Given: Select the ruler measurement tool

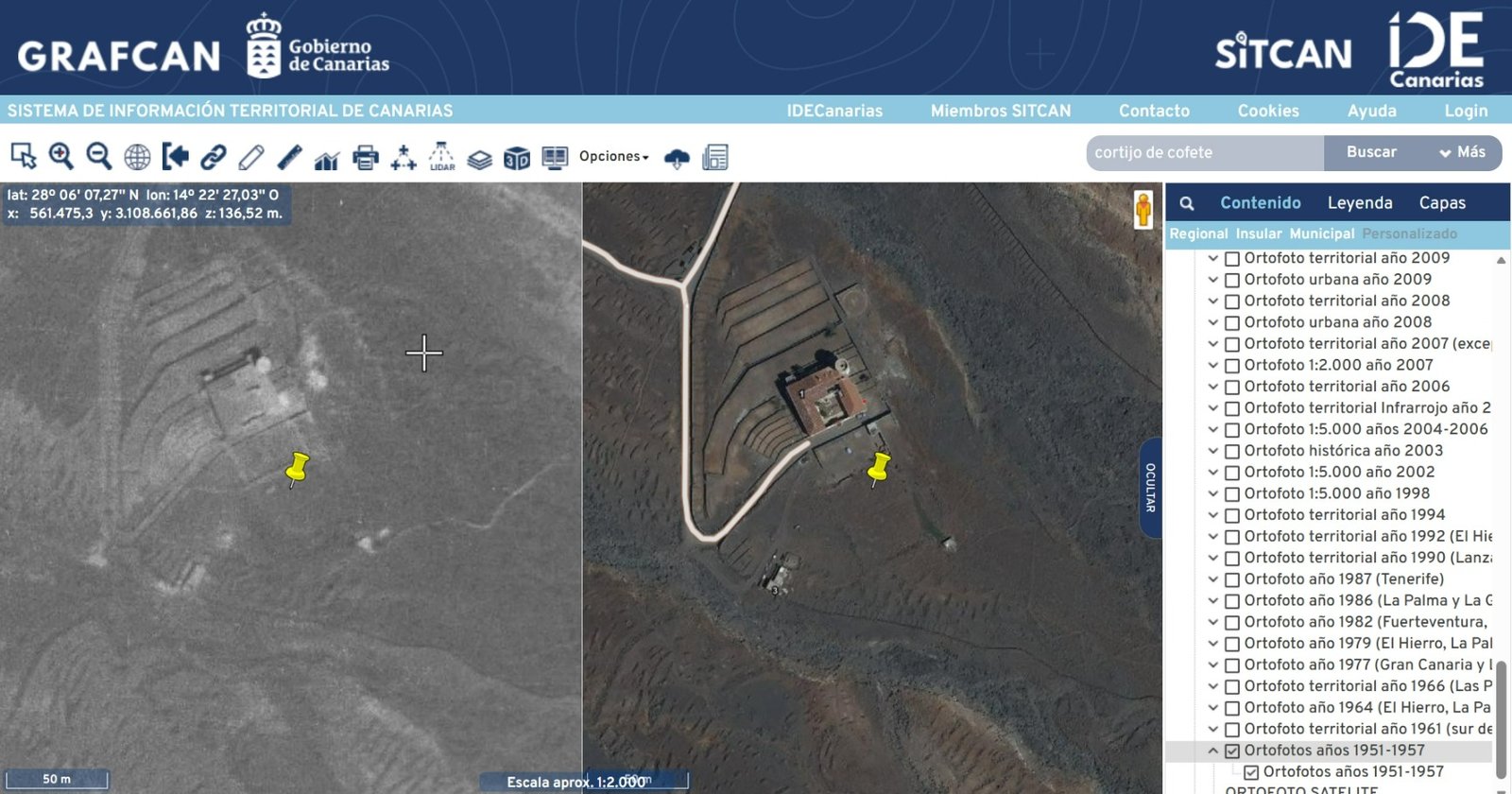Looking at the screenshot, I should 289,157.
